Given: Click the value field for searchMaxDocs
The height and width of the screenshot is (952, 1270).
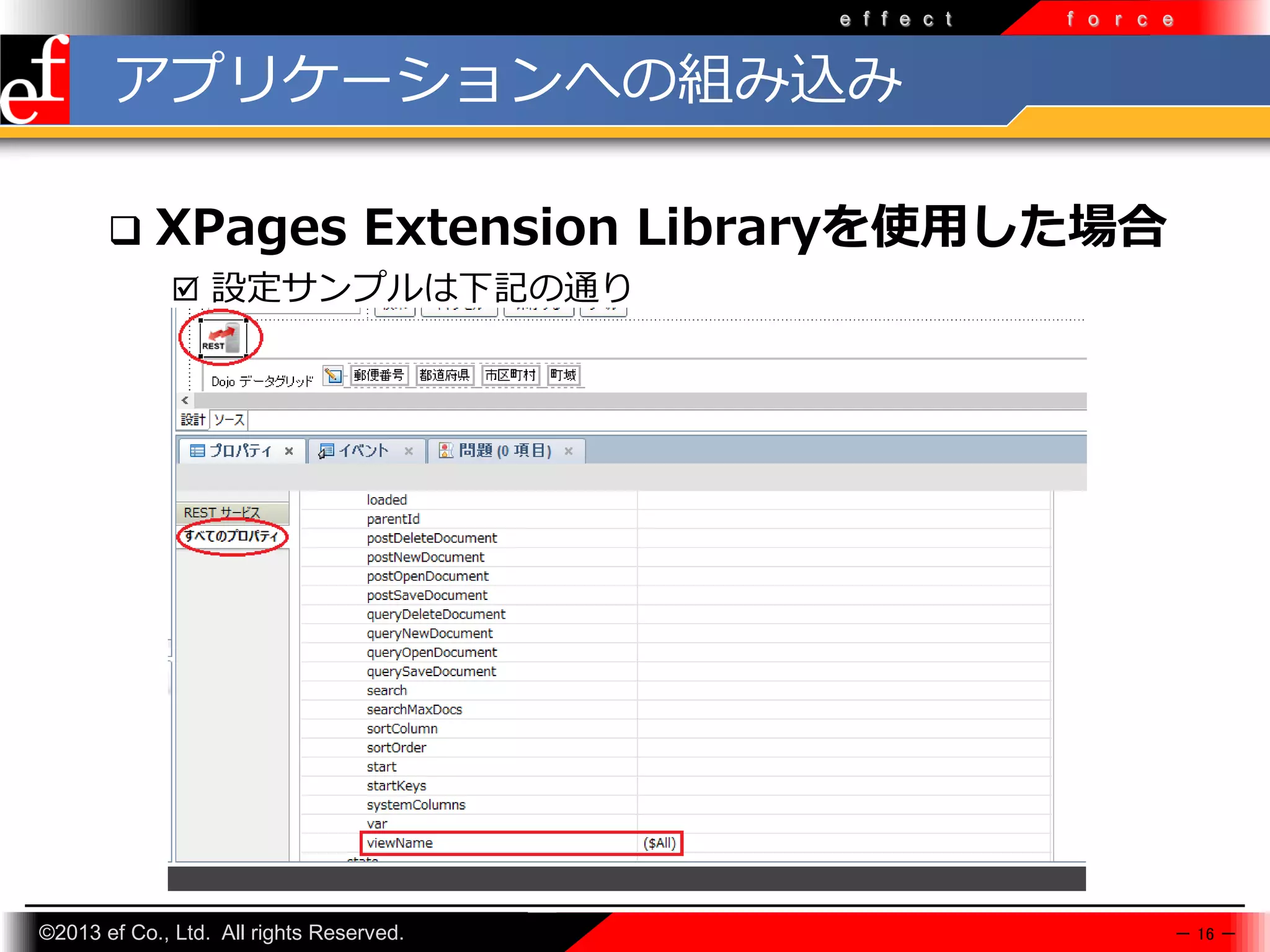Looking at the screenshot, I should click(843, 710).
